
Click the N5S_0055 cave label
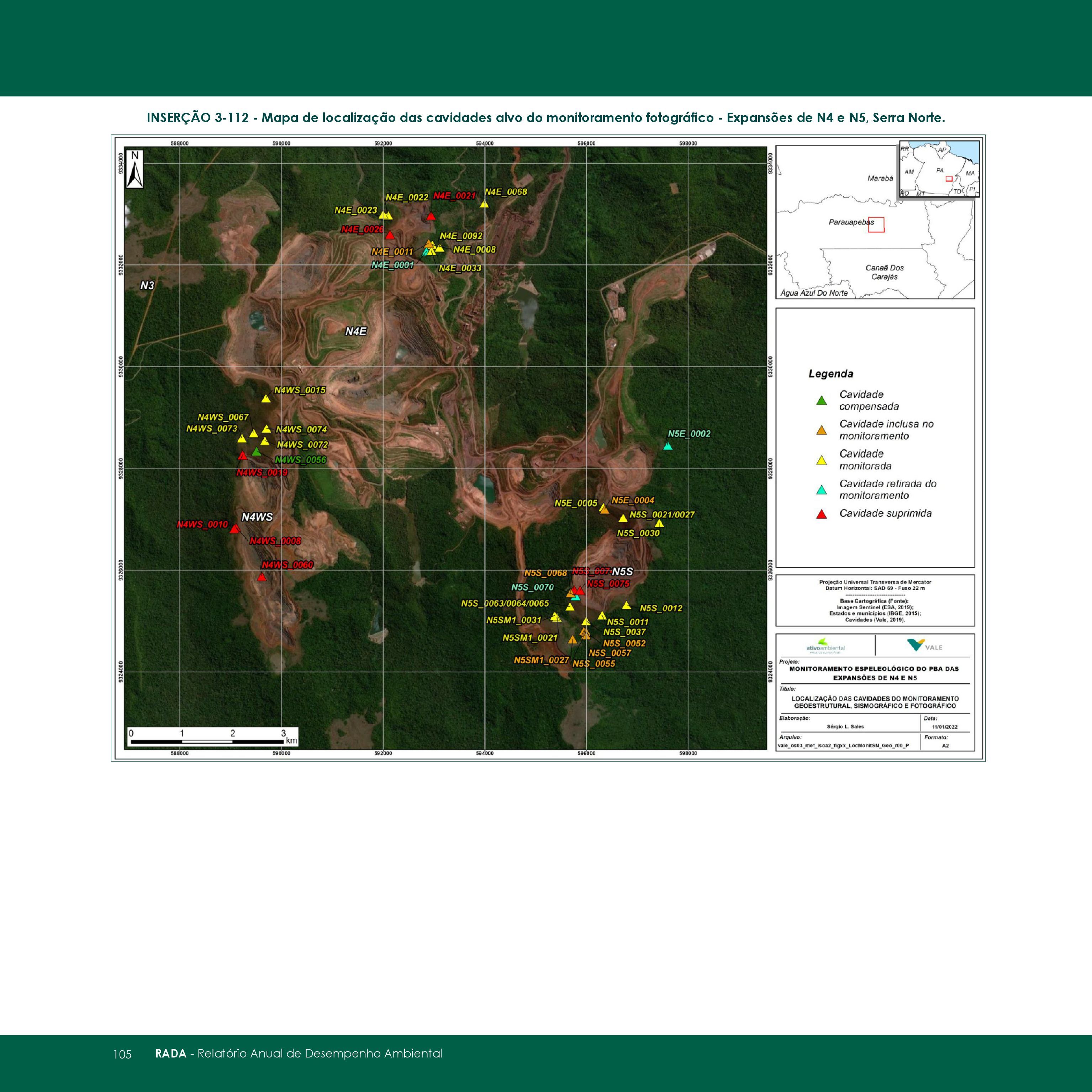594,664
